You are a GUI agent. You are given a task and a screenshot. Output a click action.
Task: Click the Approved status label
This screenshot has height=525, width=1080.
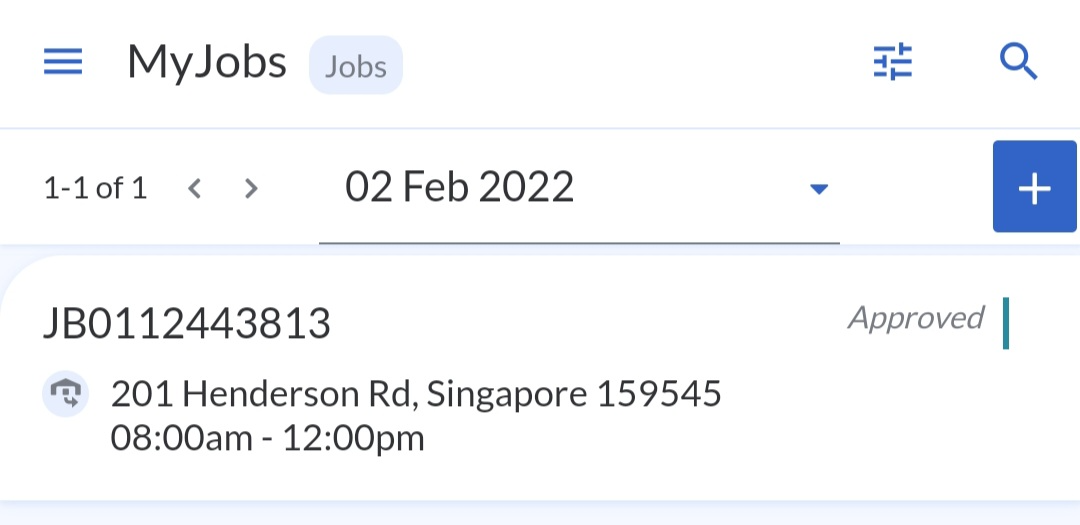(x=916, y=318)
